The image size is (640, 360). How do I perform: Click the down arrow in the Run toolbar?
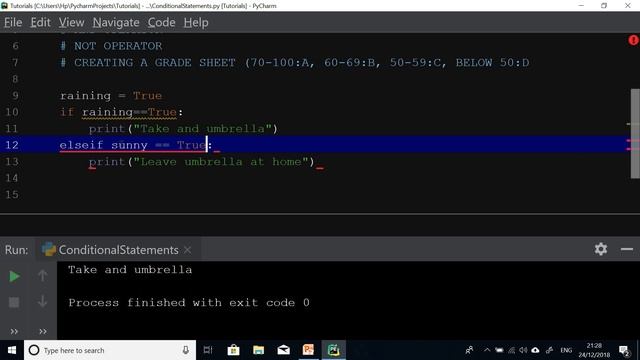coord(42,302)
